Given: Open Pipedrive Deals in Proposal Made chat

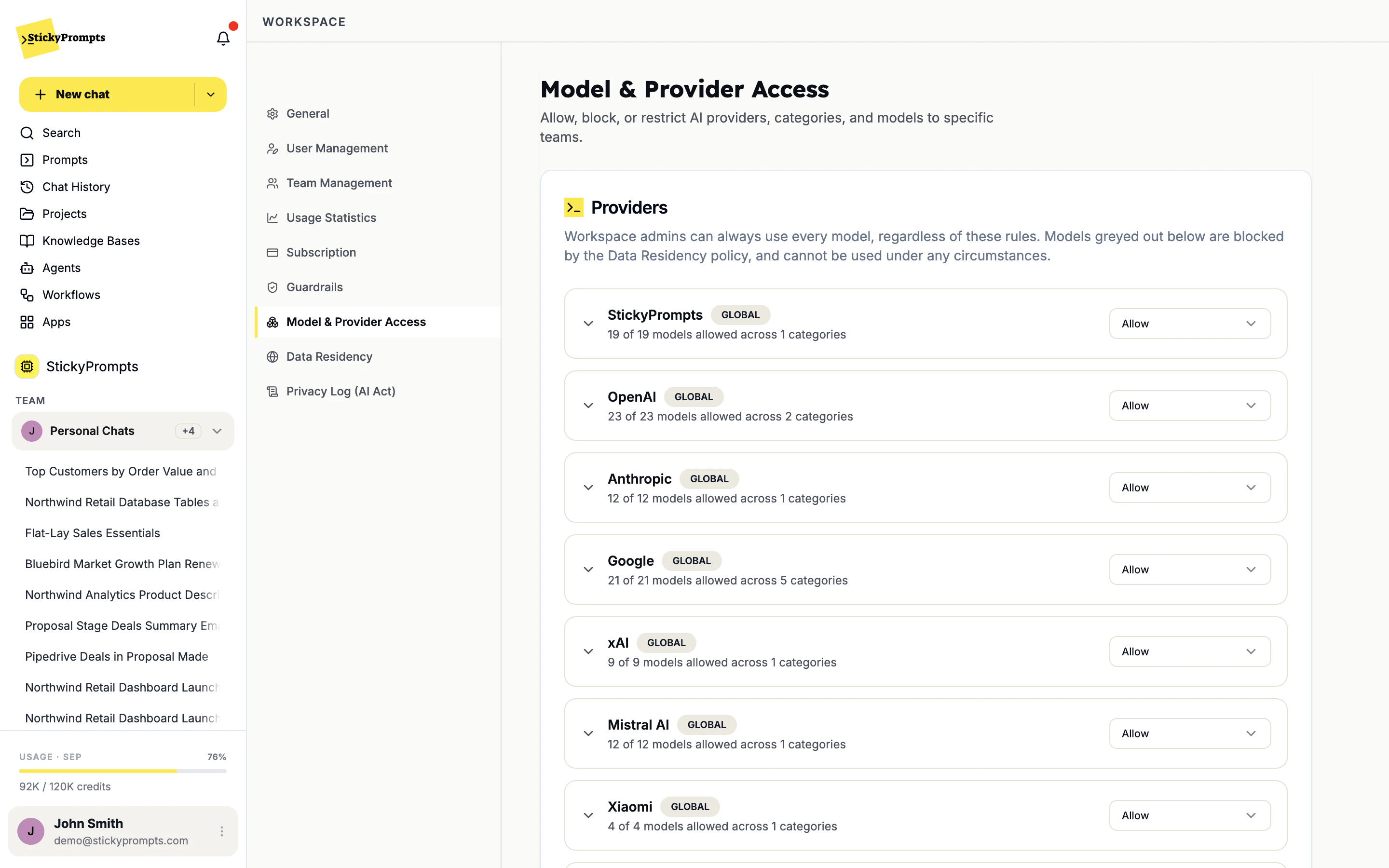Looking at the screenshot, I should [x=117, y=657].
